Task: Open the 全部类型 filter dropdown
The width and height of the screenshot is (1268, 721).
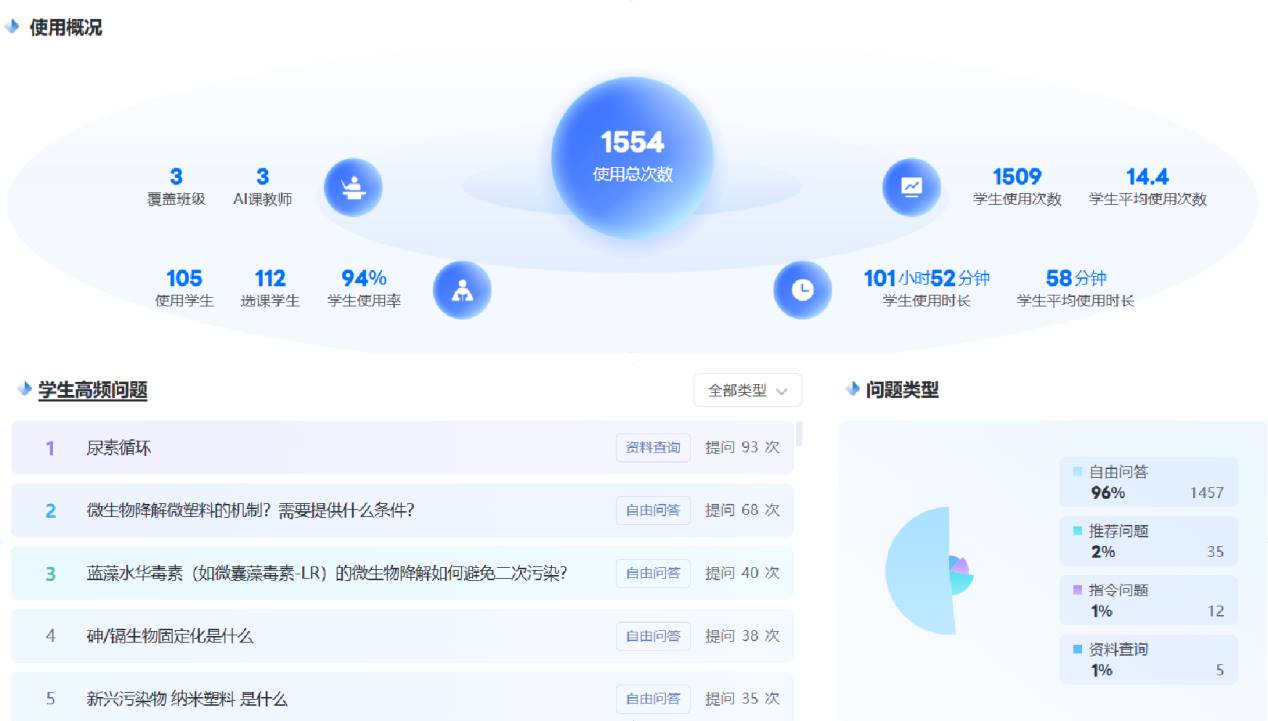Action: [747, 390]
